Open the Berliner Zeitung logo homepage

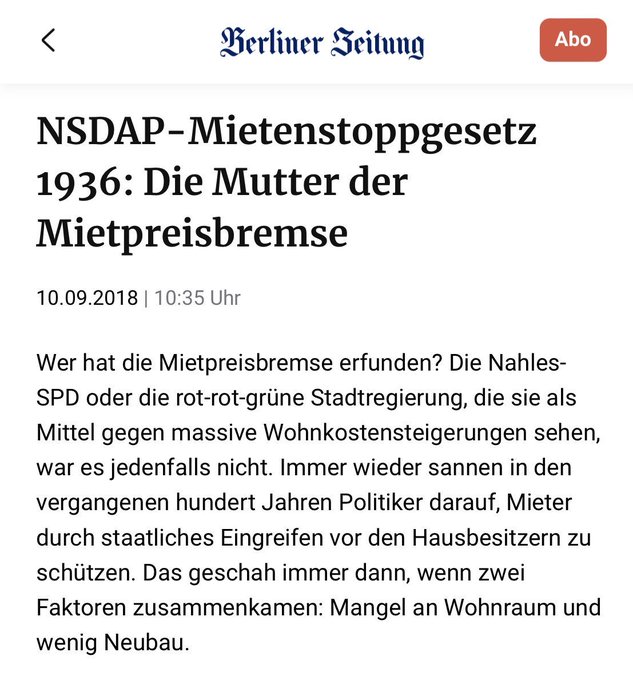322,42
